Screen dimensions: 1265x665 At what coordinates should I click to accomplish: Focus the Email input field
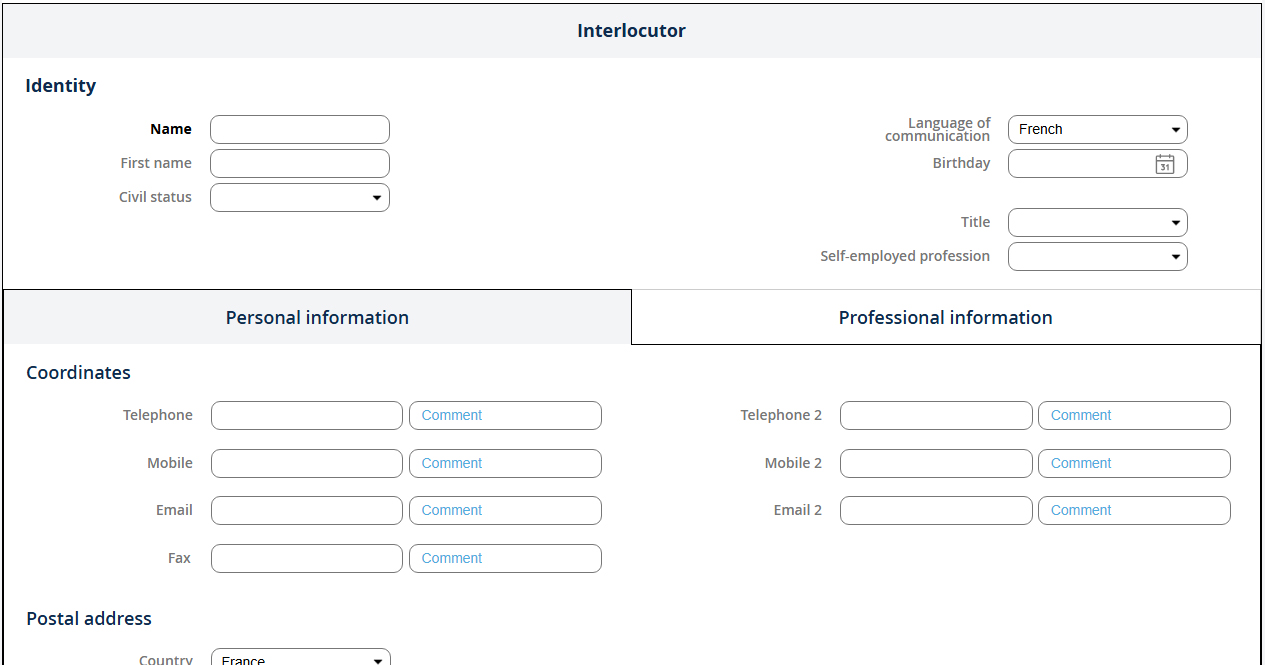tap(306, 511)
